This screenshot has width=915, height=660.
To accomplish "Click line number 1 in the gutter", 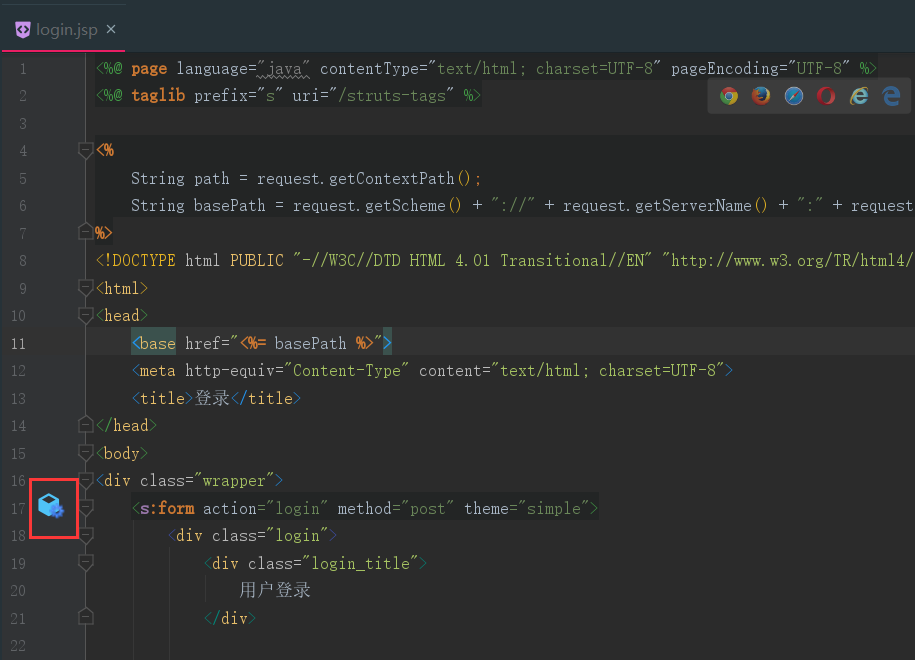I will point(23,69).
